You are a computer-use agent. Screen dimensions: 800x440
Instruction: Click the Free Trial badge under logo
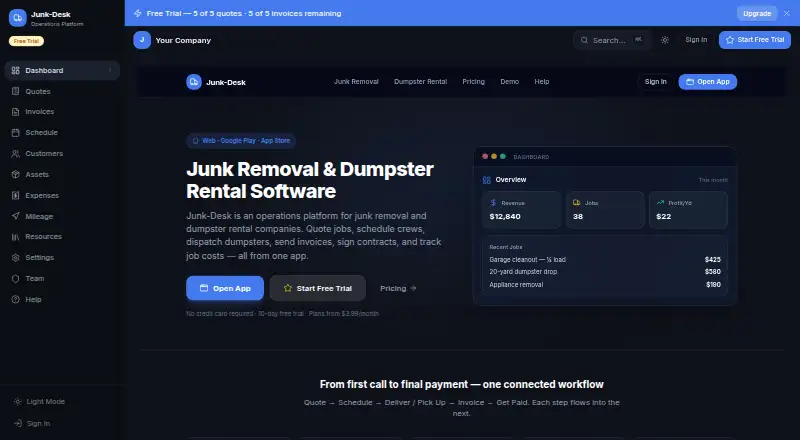pyautogui.click(x=26, y=41)
